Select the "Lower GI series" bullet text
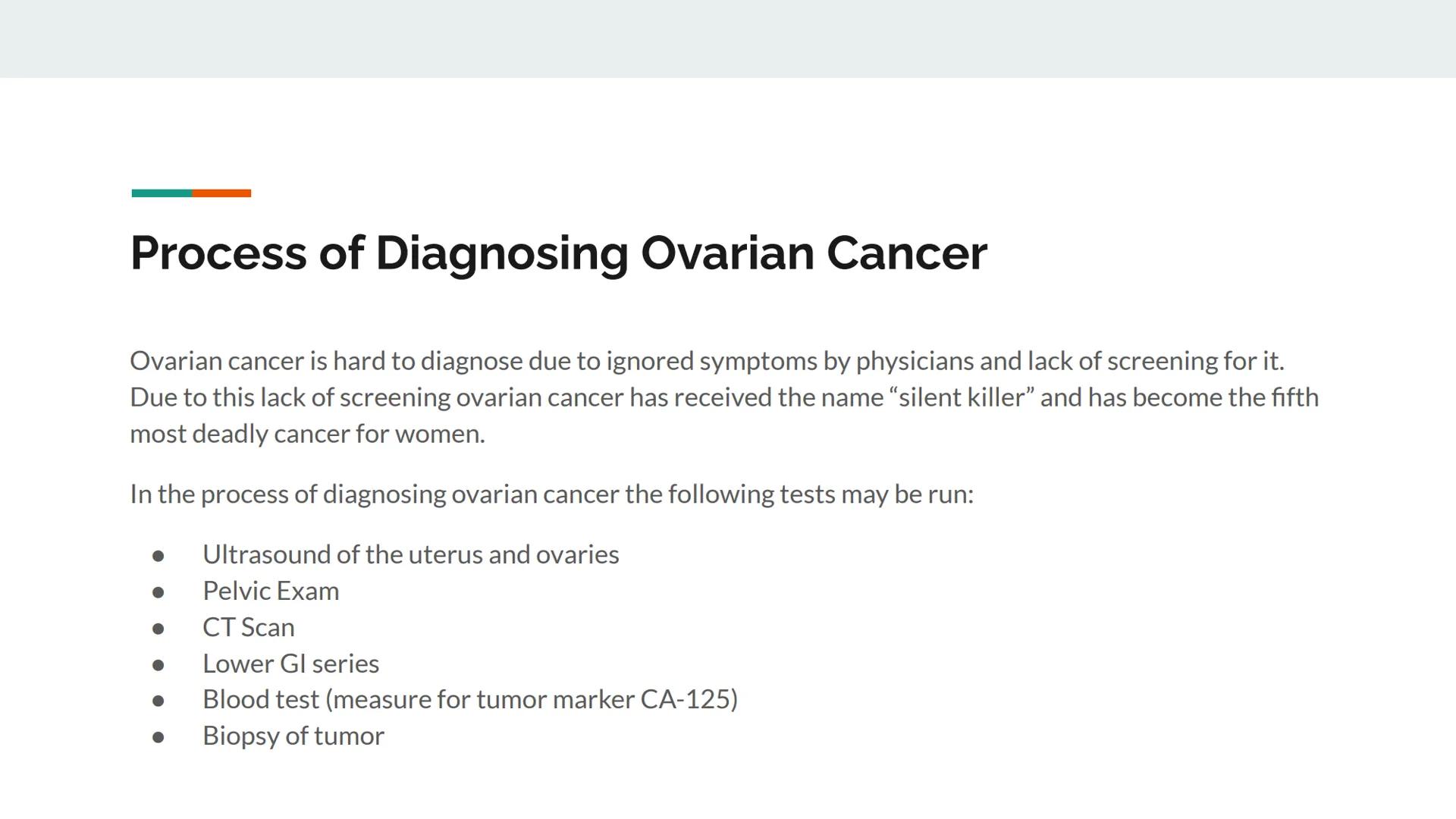Screen dimensions: 1456x819 [x=290, y=664]
